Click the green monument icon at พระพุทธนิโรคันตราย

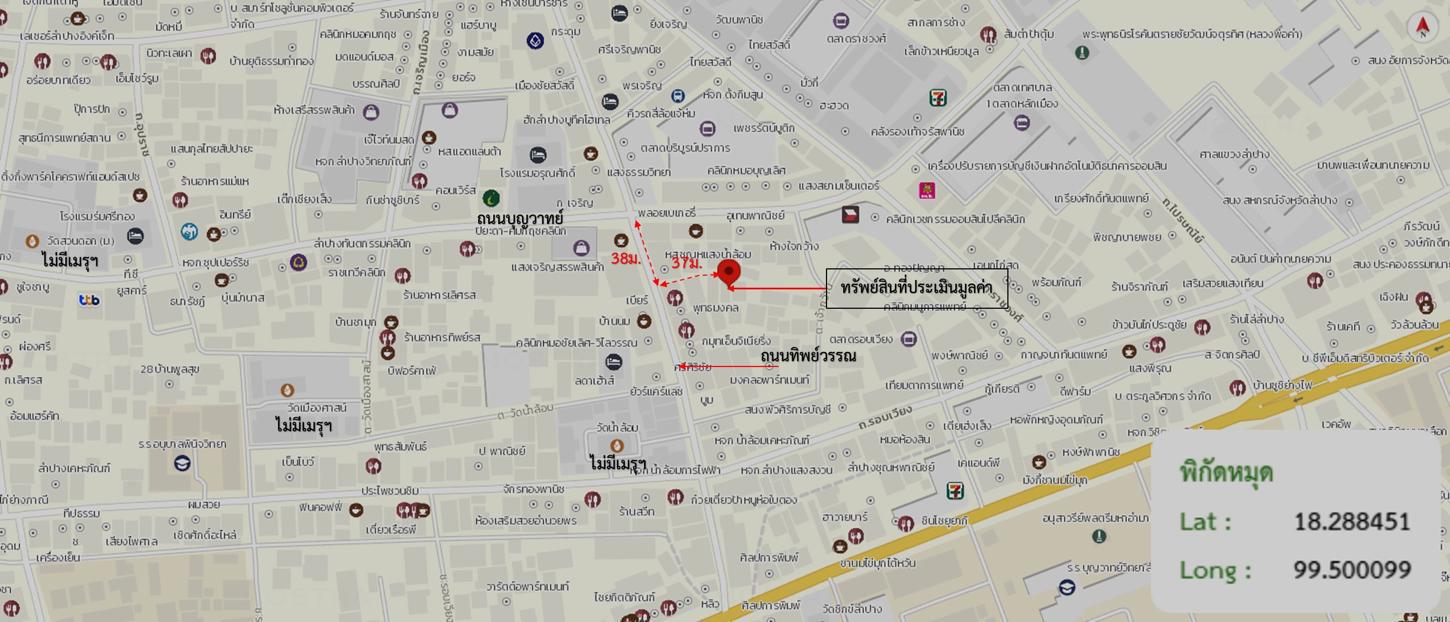tap(1082, 53)
